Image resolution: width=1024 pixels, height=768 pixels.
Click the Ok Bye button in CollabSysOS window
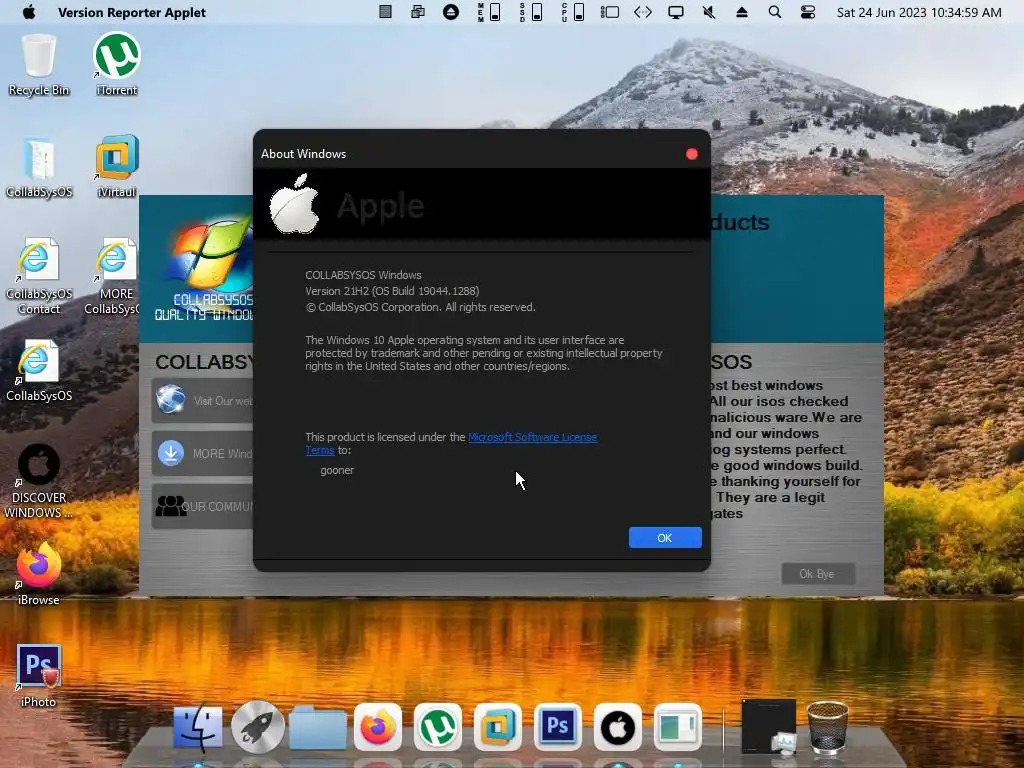tap(818, 574)
